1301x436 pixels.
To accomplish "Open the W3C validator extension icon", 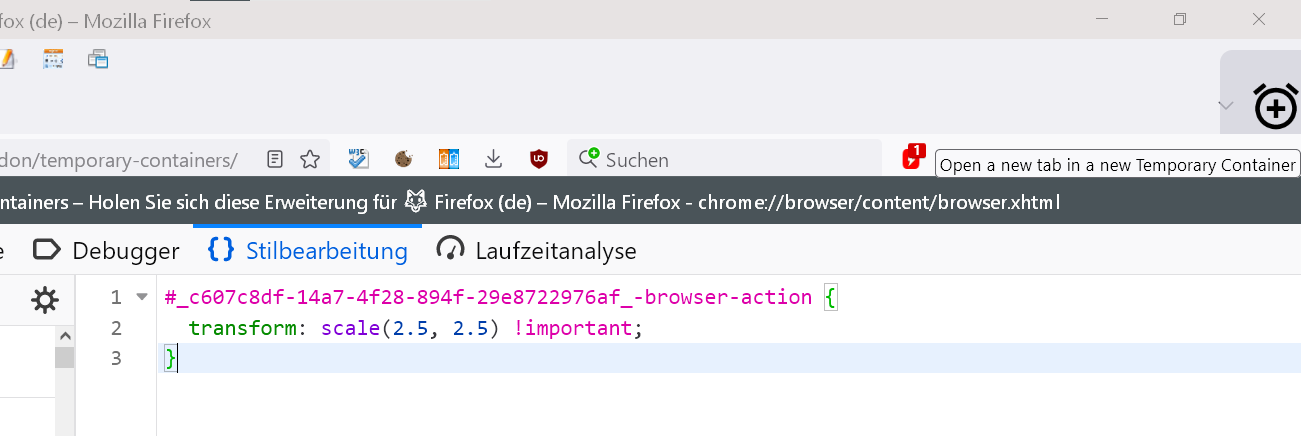I will coord(359,159).
